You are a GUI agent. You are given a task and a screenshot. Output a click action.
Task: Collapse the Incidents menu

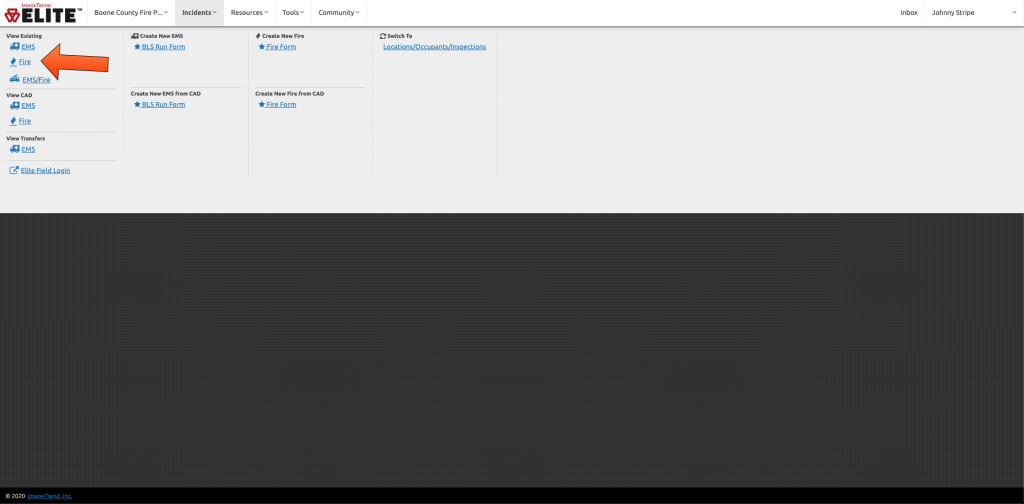(x=199, y=13)
